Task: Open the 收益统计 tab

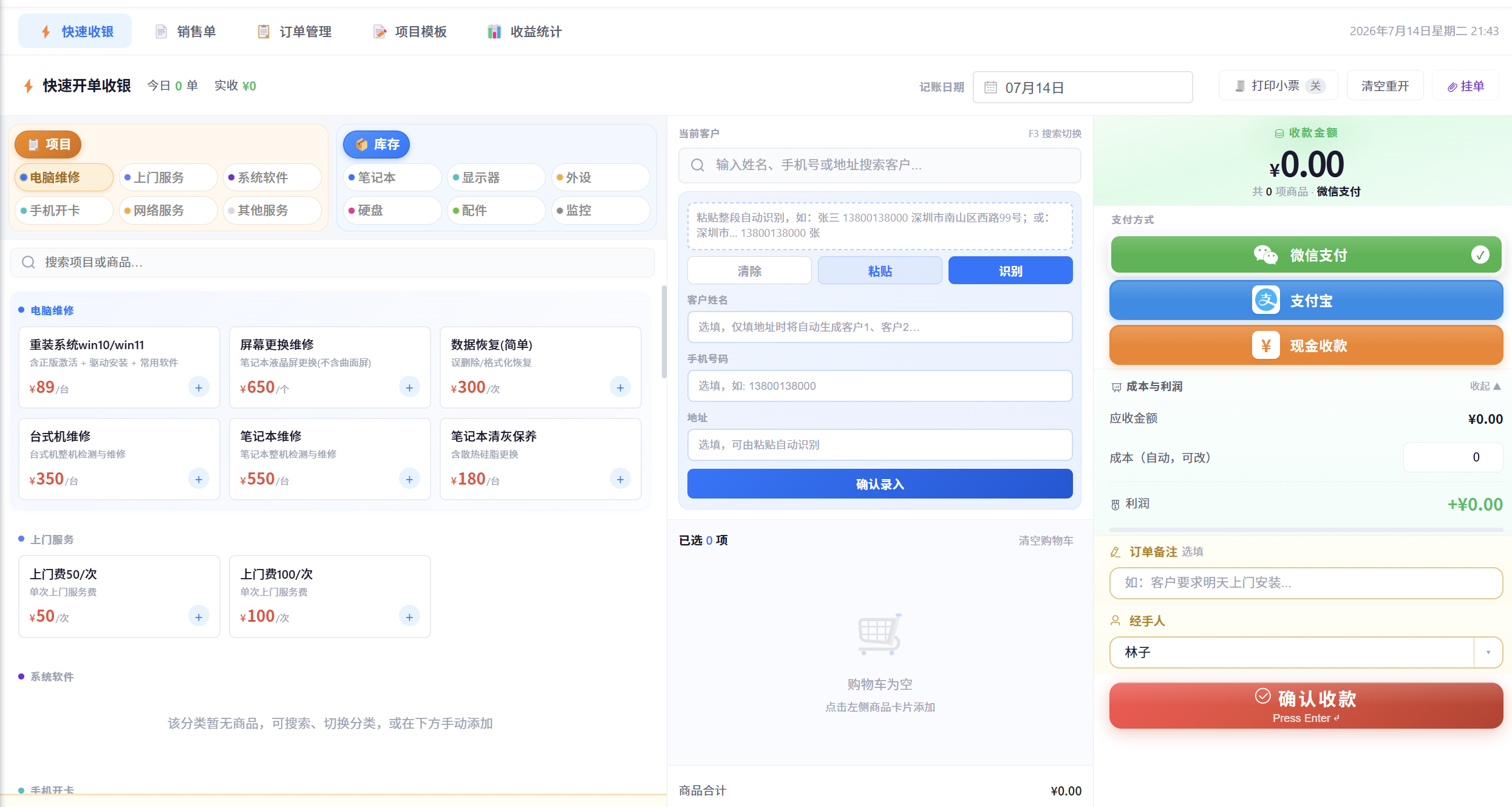Action: click(525, 31)
